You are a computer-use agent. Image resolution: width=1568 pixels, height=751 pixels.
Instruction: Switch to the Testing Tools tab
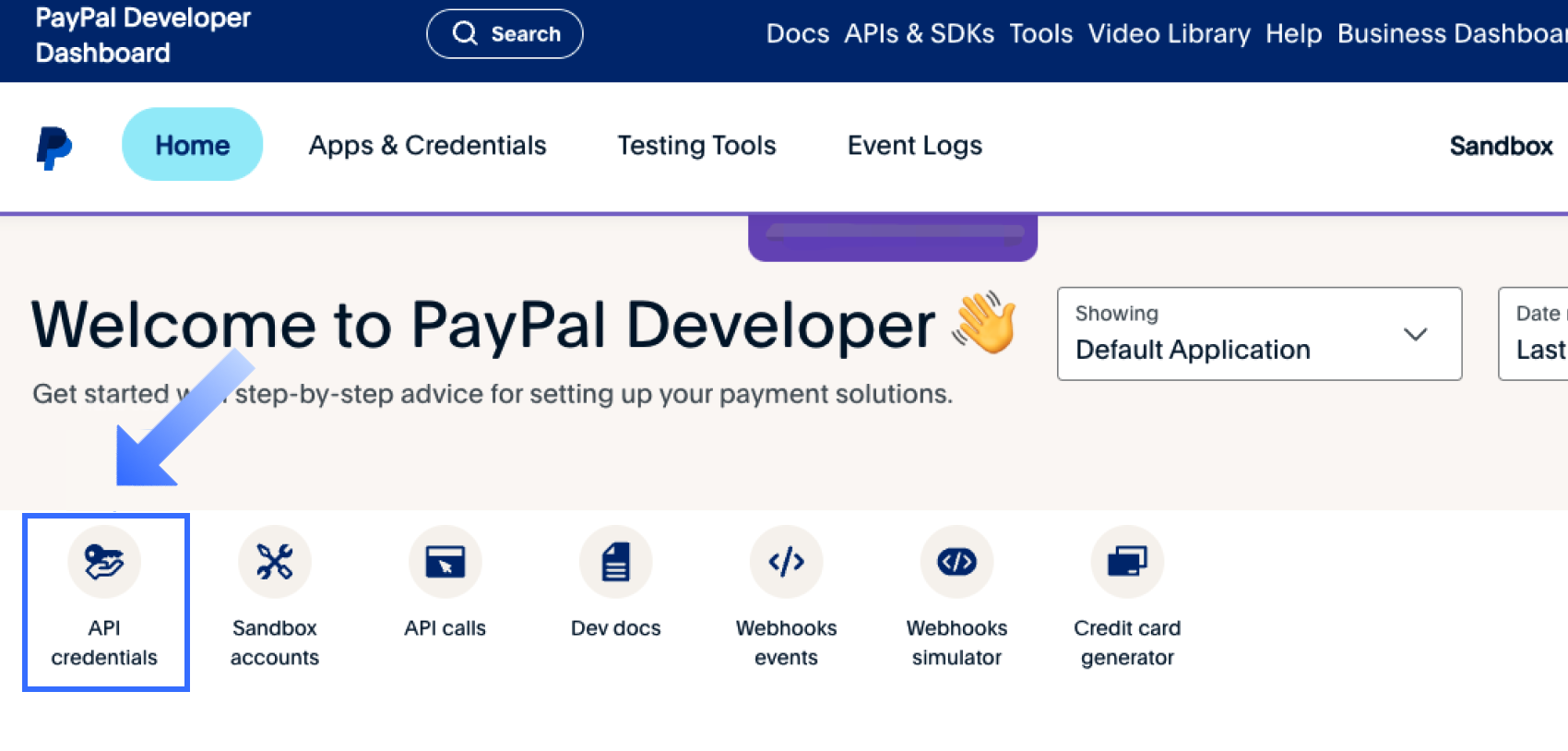(x=696, y=146)
